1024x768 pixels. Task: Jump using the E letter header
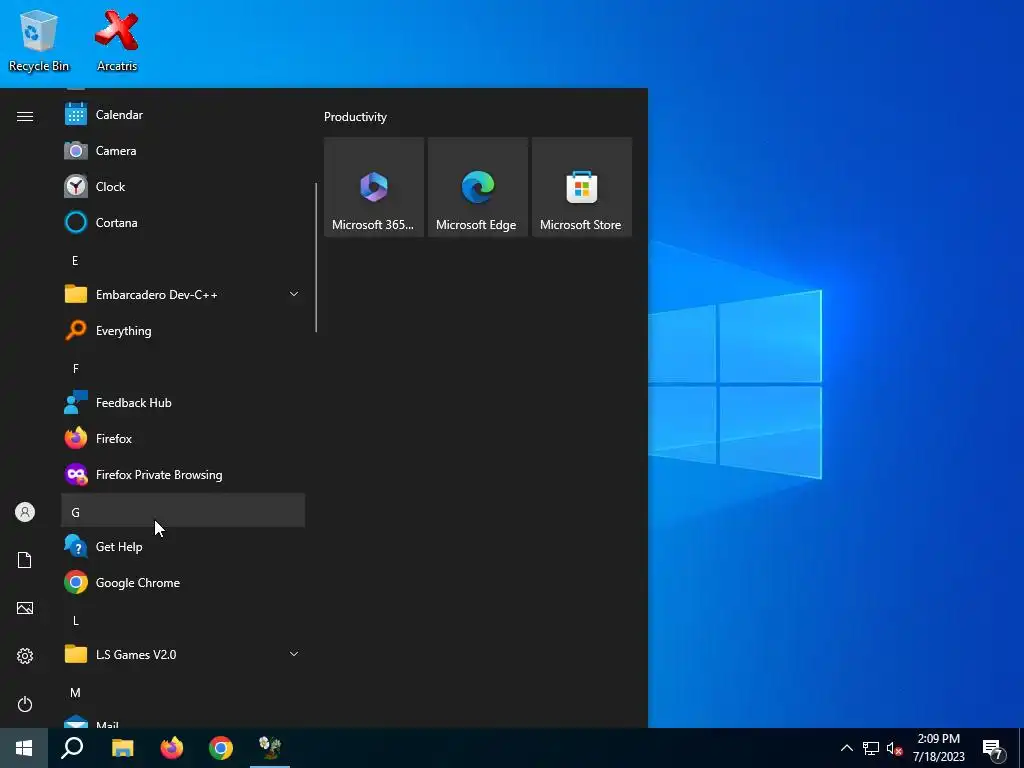pos(183,261)
